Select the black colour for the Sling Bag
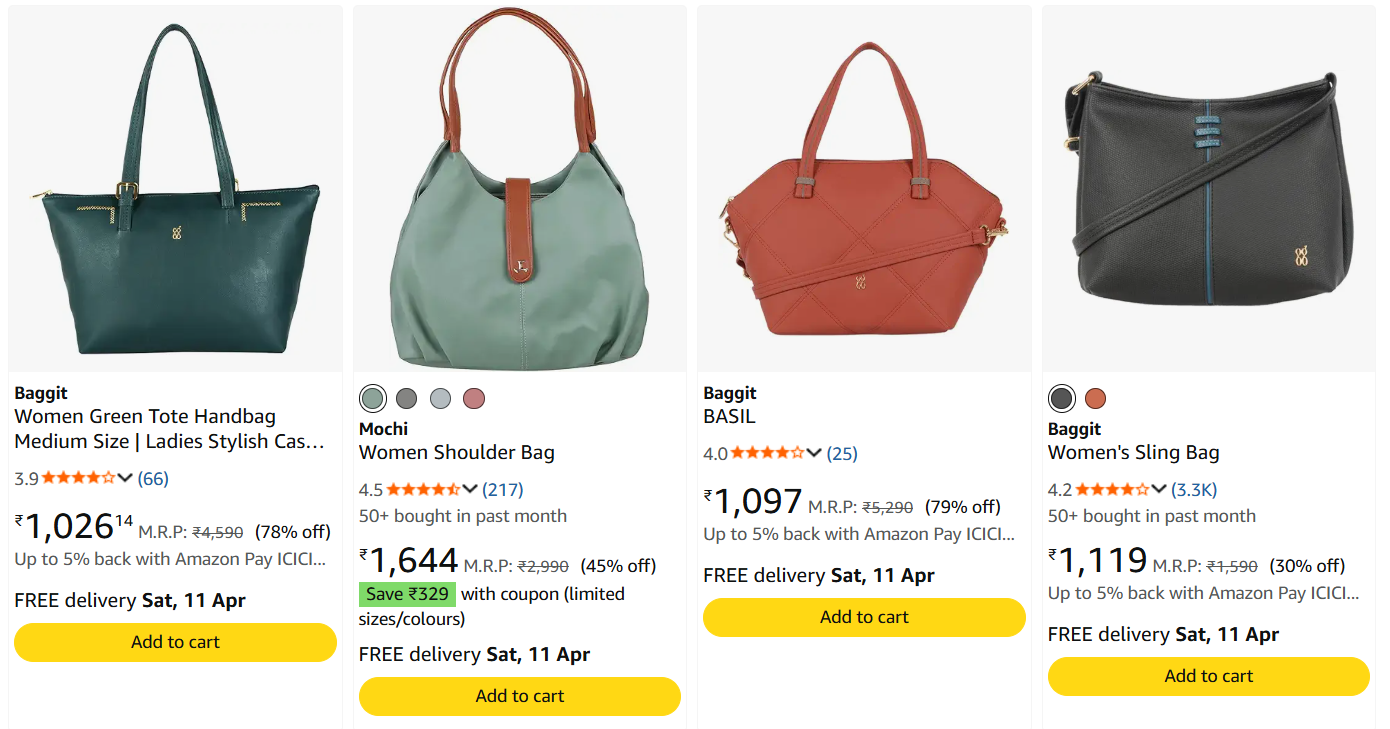 click(x=1060, y=398)
